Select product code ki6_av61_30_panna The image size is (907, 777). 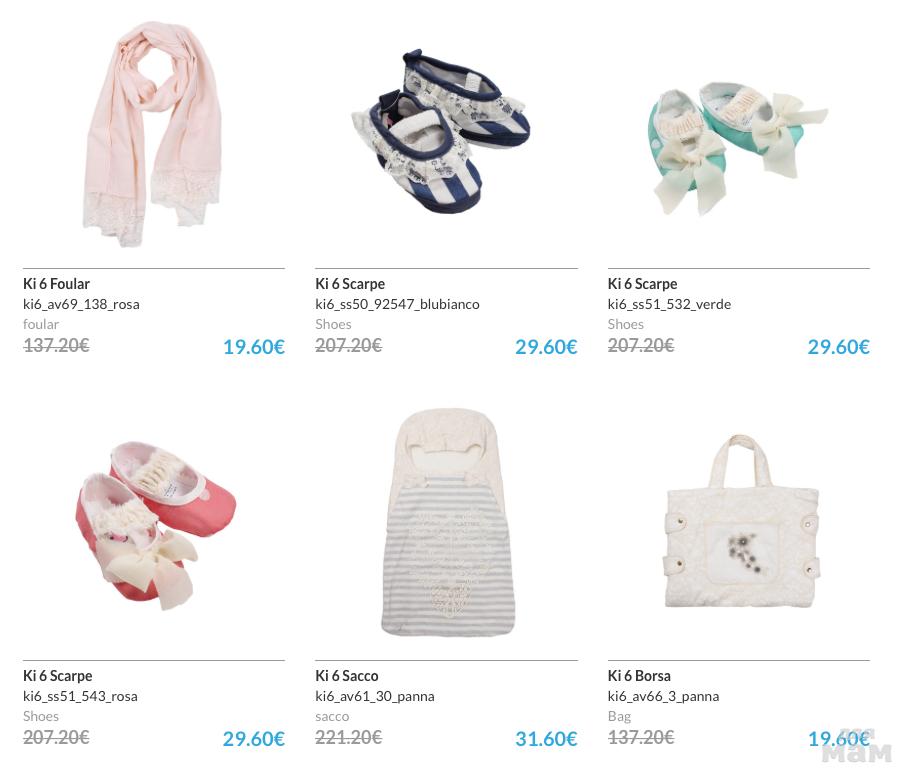click(375, 696)
